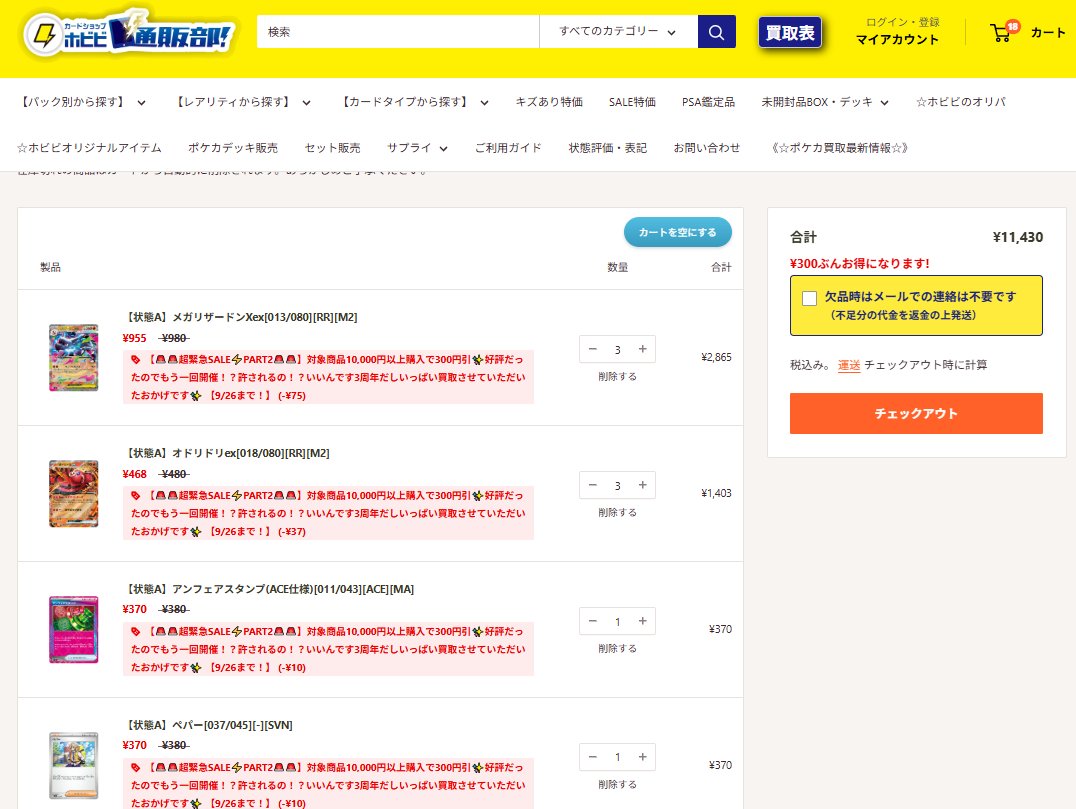1076x809 pixels.
Task: Increase quantity of オドリドリex
Action: click(x=643, y=485)
